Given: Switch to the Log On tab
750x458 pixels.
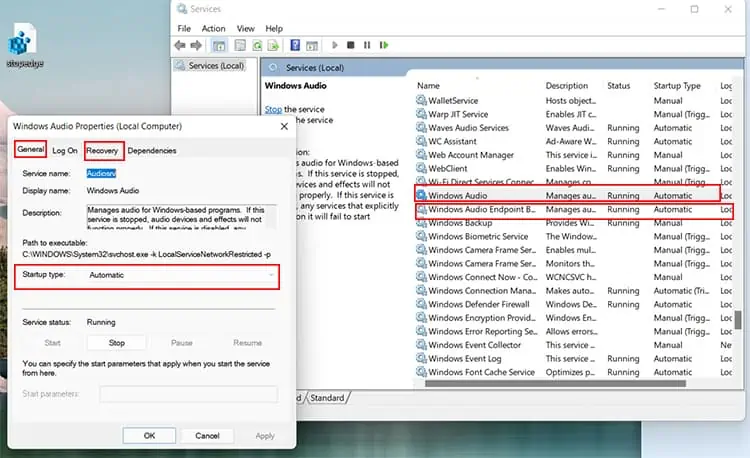Looking at the screenshot, I should point(65,151).
